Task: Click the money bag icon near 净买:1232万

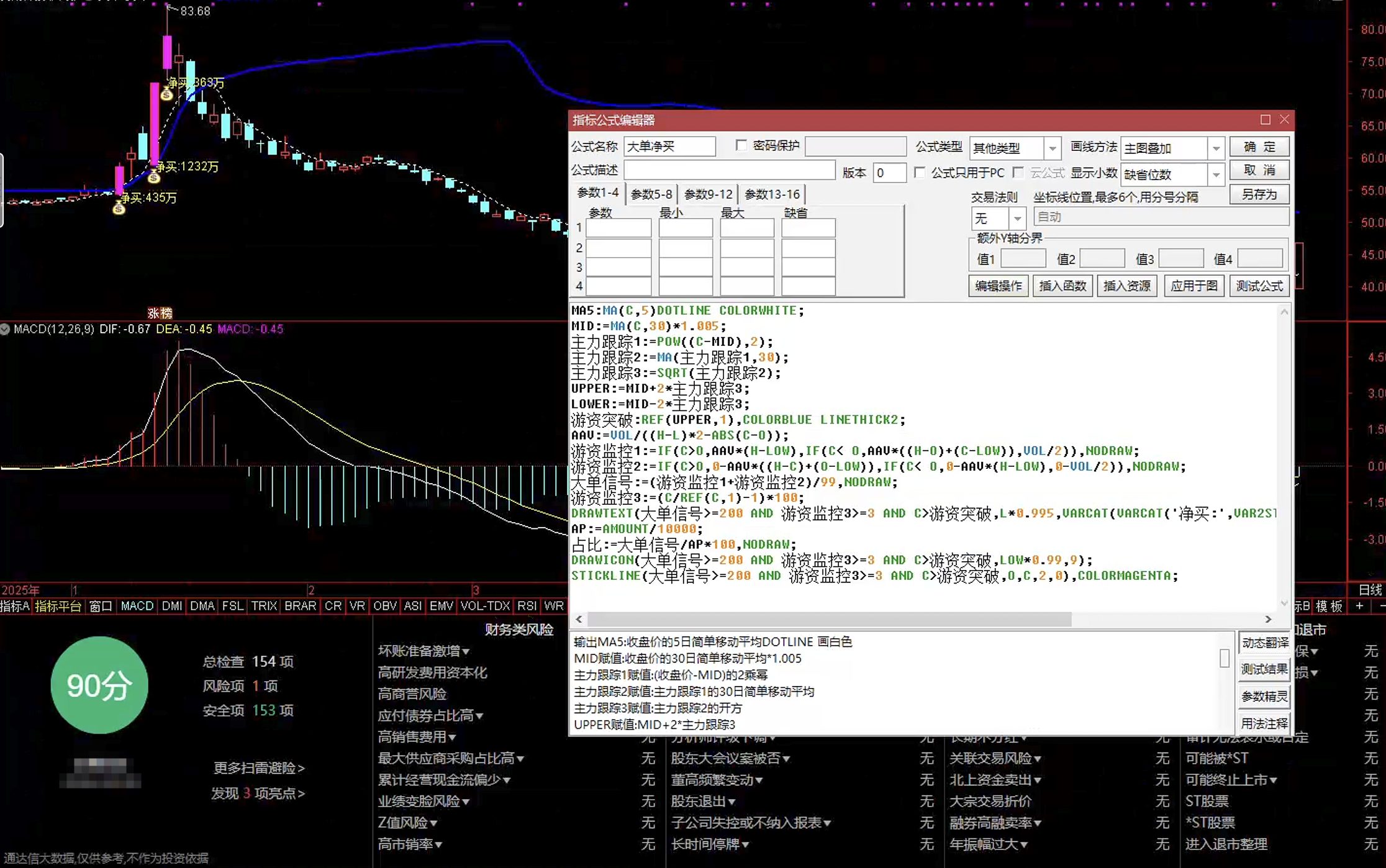Action: [154, 178]
